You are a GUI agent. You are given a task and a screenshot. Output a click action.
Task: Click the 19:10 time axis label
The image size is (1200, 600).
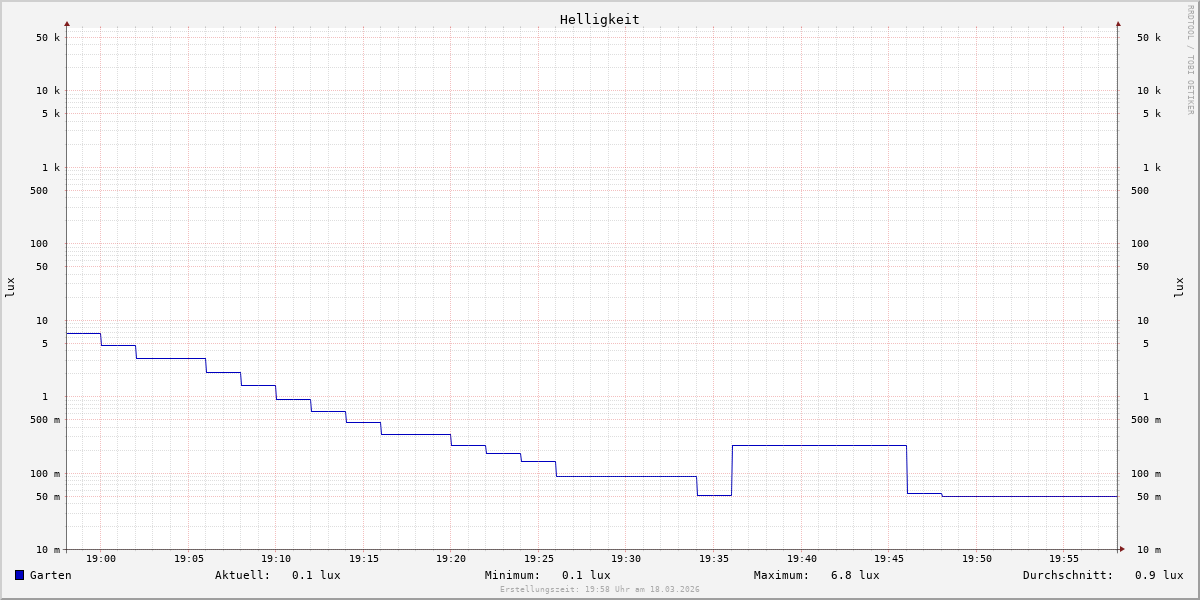coord(276,559)
